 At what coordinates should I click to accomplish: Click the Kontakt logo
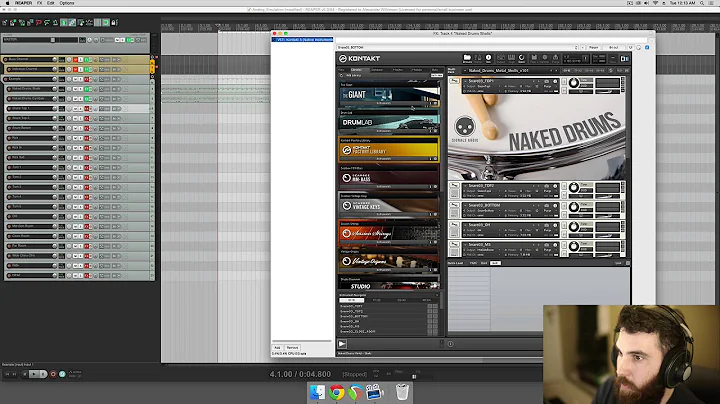click(x=360, y=58)
